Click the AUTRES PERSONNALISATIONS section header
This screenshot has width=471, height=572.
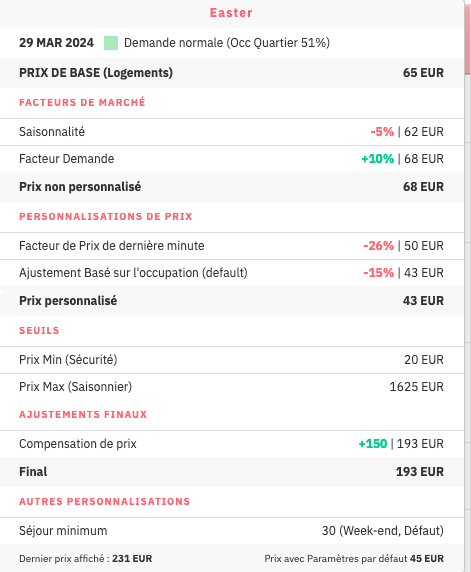[104, 501]
